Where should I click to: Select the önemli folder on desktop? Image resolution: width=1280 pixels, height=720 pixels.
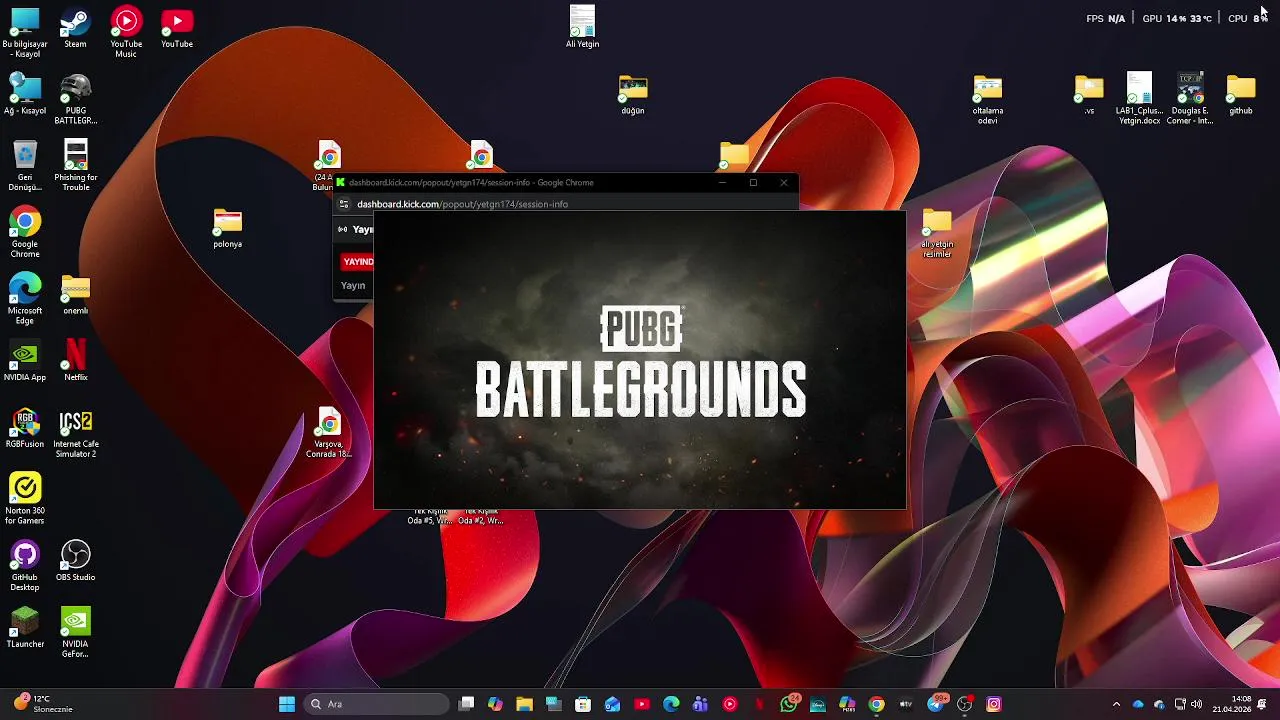click(x=75, y=295)
